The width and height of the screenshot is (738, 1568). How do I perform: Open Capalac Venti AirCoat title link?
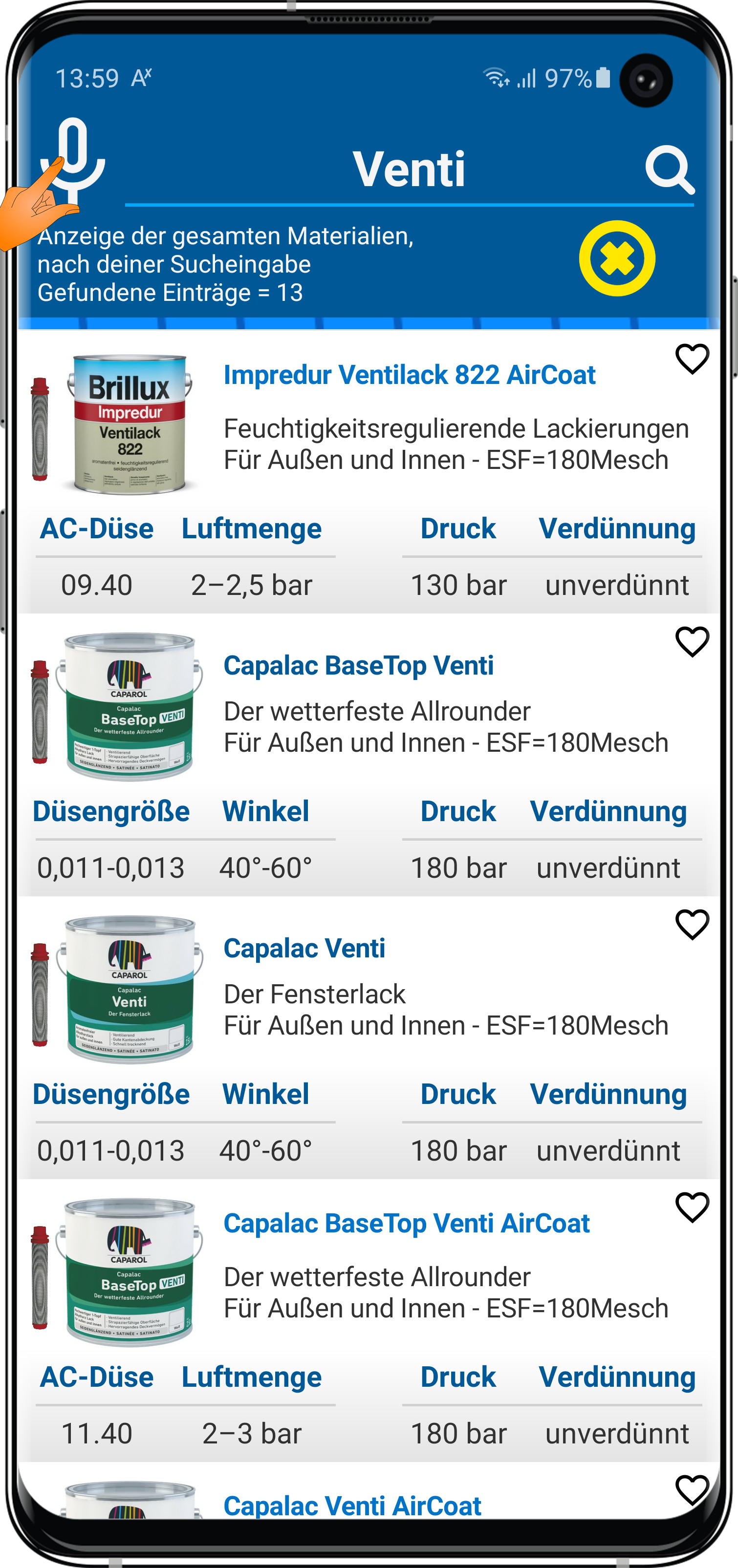(352, 1505)
